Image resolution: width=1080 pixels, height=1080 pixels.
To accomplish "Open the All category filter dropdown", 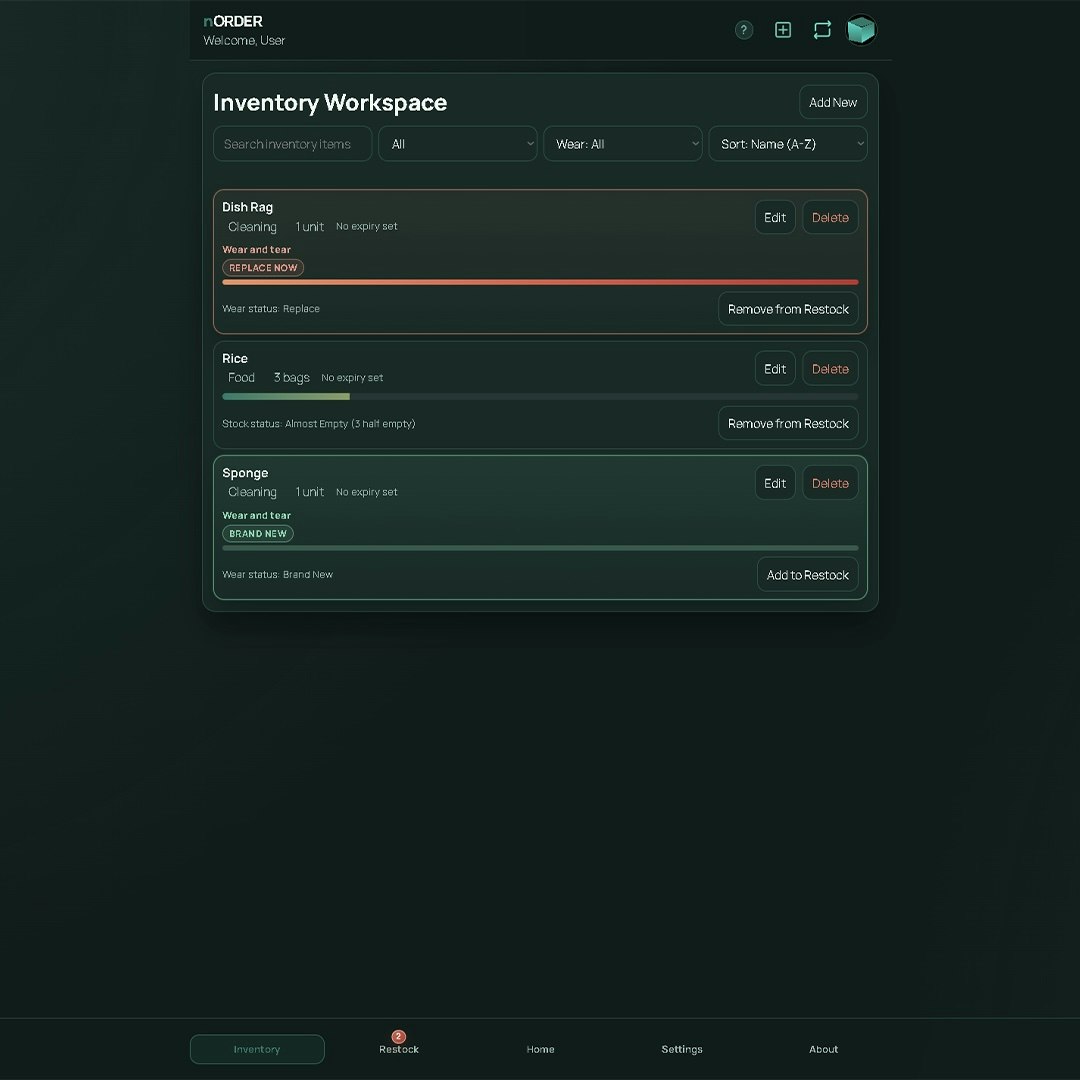I will tap(457, 144).
